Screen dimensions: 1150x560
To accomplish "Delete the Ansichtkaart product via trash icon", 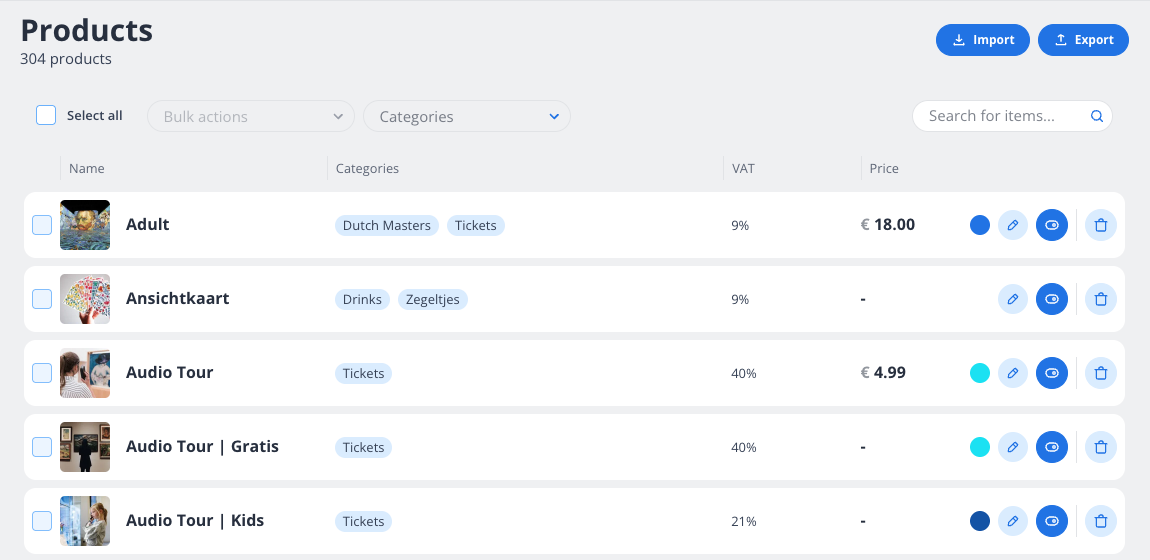I will [1101, 299].
